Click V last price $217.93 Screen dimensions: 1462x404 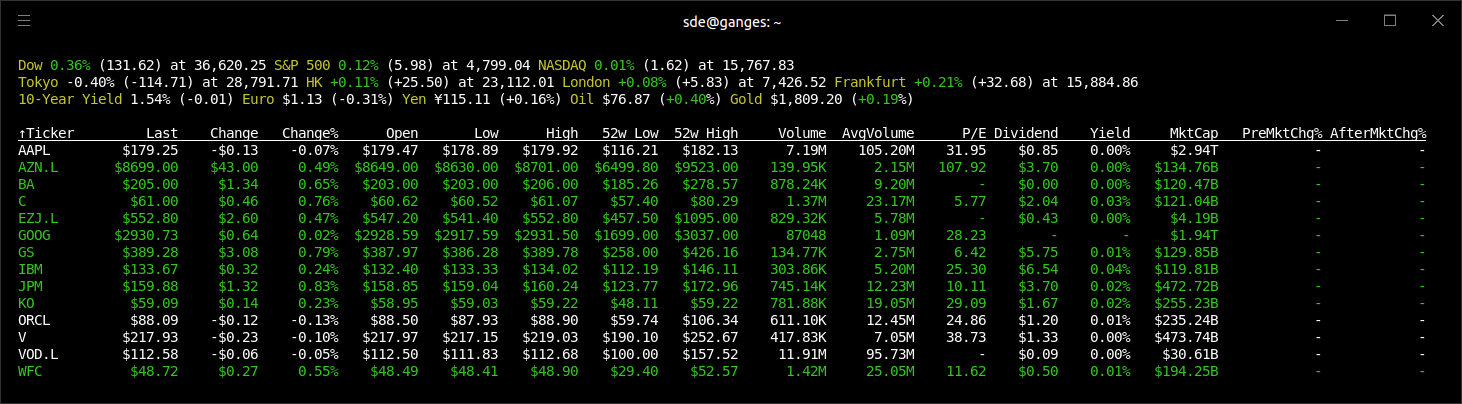(150, 337)
